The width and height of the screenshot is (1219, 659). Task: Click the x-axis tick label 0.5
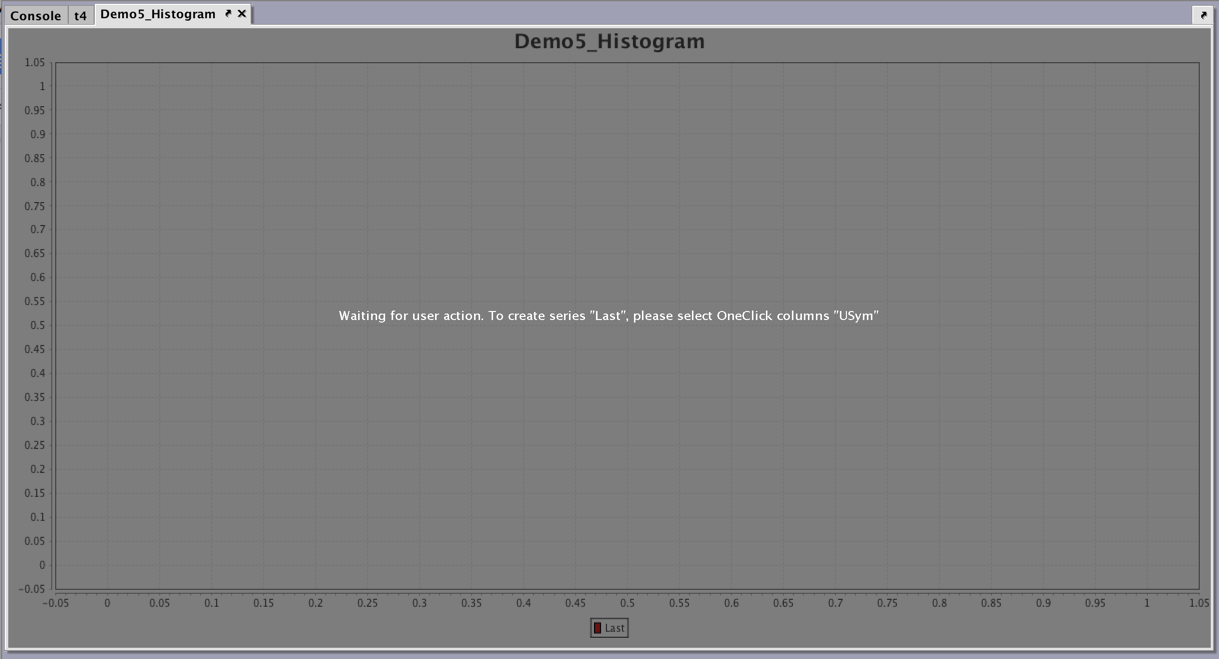[x=627, y=603]
